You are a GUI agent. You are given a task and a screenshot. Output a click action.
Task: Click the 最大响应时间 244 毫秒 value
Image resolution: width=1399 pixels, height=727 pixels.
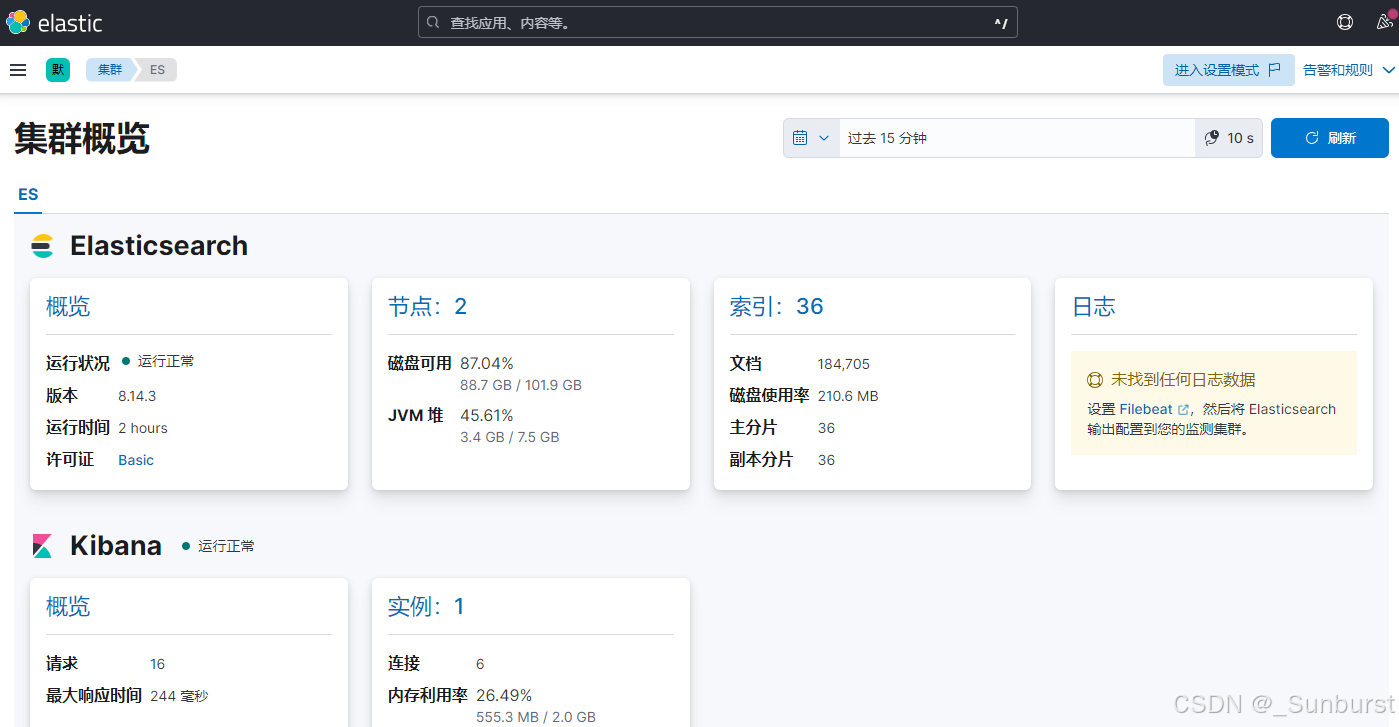[179, 696]
